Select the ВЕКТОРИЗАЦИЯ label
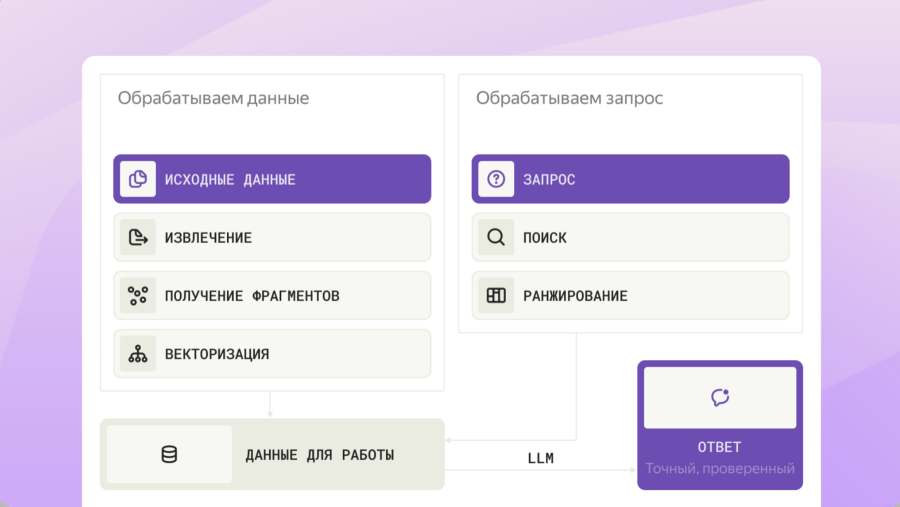 (217, 354)
